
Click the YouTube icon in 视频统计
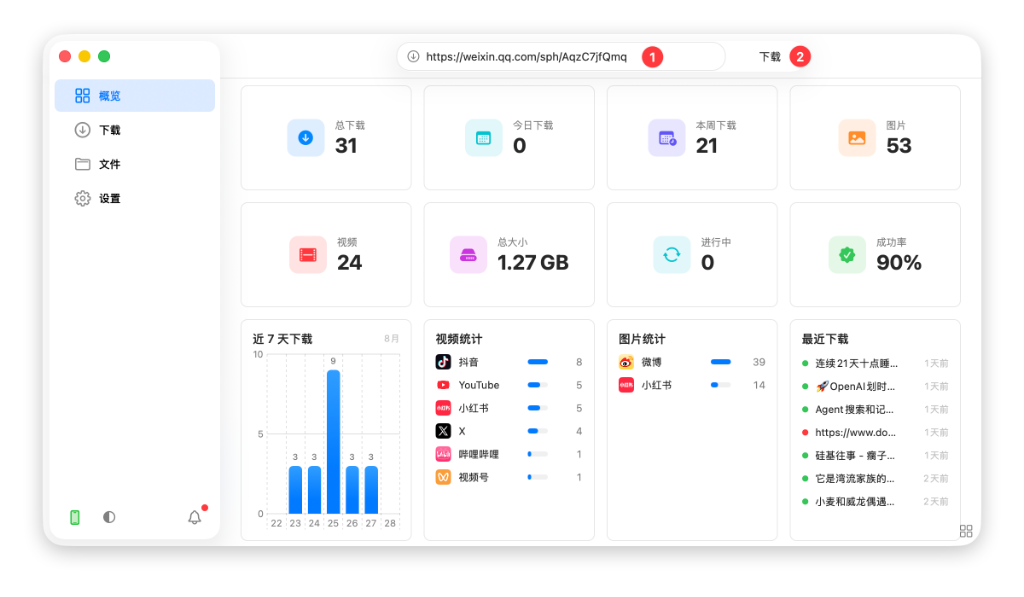443,385
